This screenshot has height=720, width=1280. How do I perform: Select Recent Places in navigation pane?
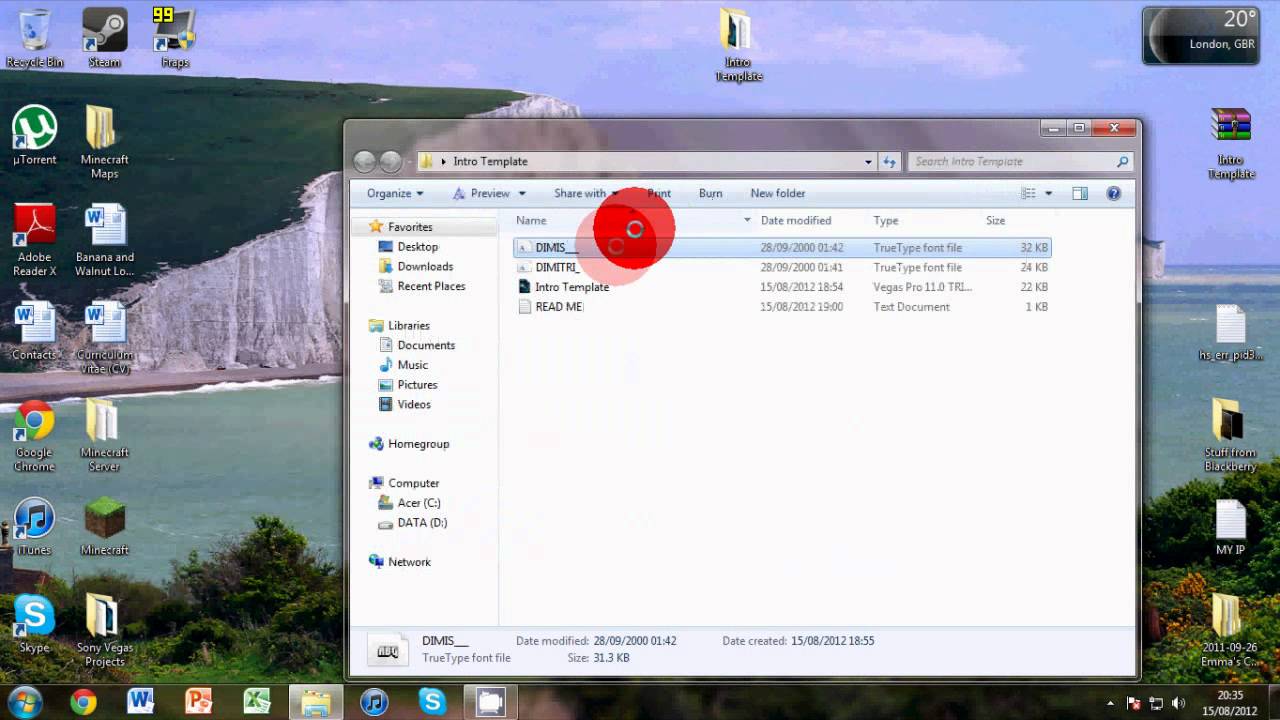[x=431, y=286]
